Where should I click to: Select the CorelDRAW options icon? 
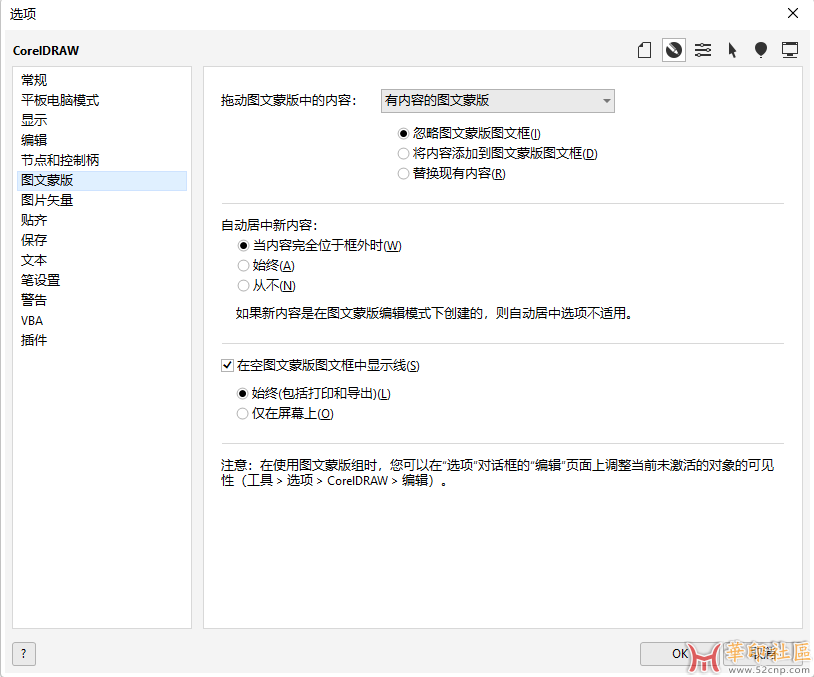click(674, 50)
